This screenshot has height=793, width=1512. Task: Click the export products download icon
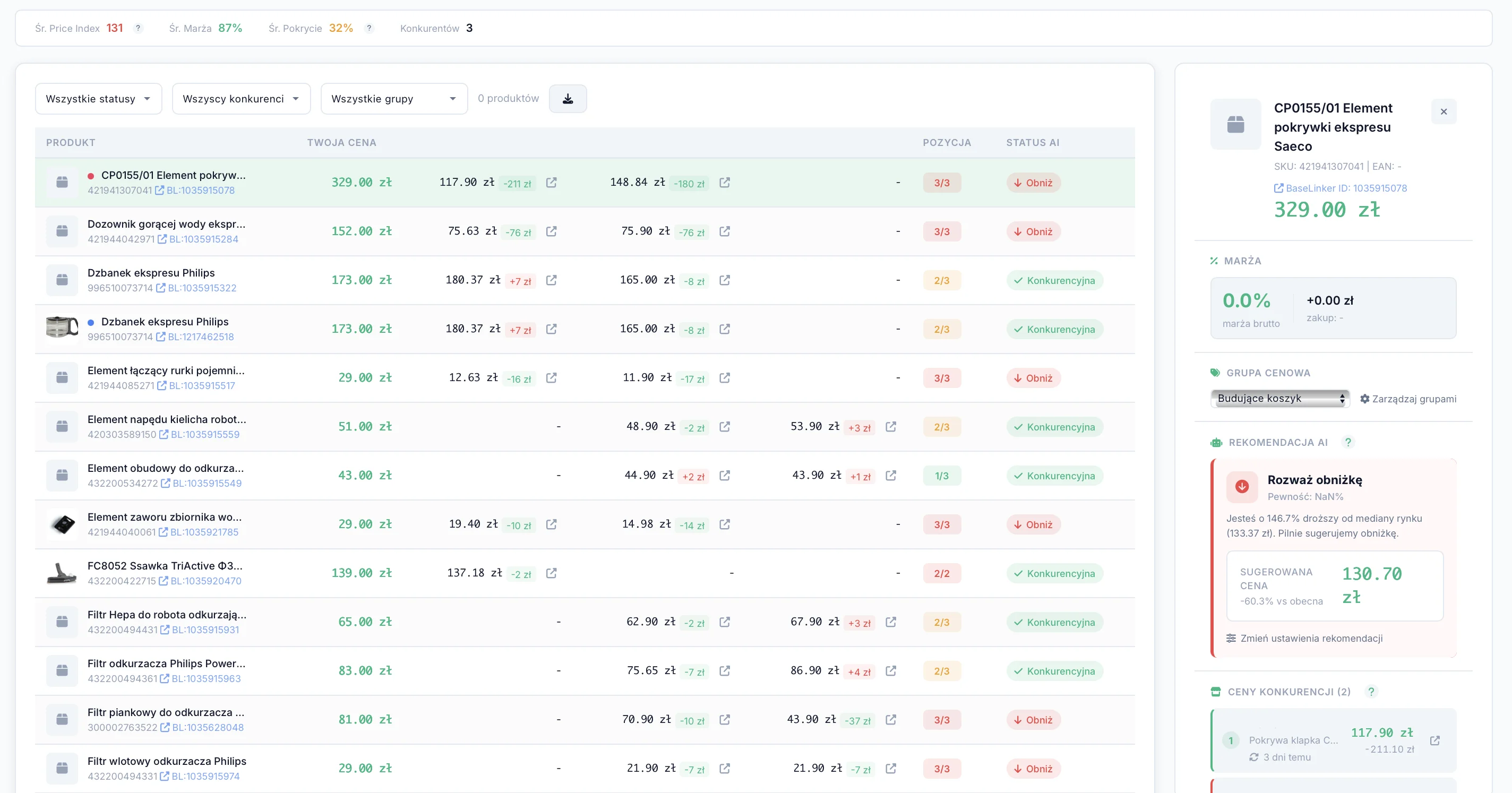567,98
